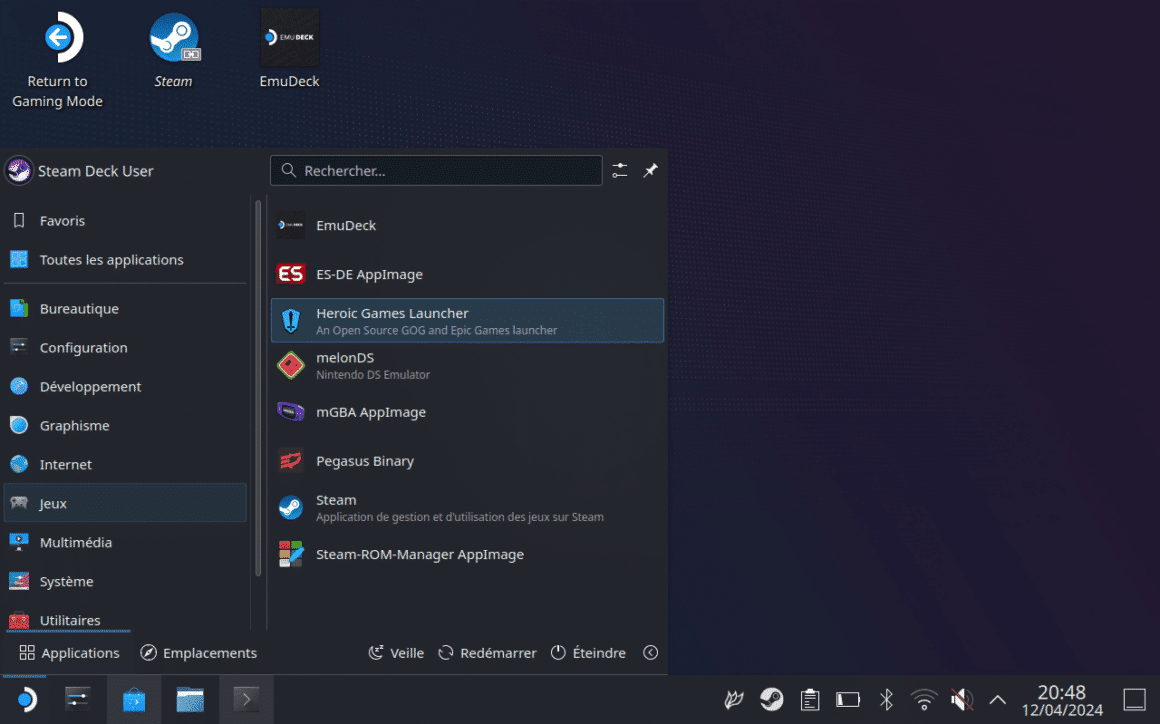Open Wi-Fi network tray icon
Image resolution: width=1160 pixels, height=724 pixels.
[924, 700]
